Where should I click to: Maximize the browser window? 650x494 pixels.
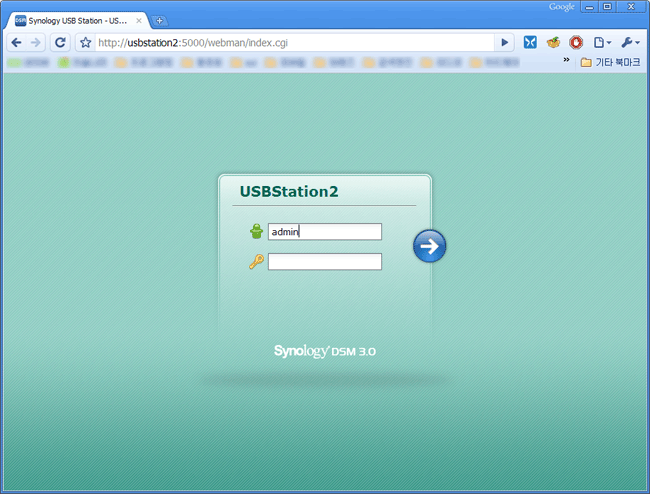(607, 7)
